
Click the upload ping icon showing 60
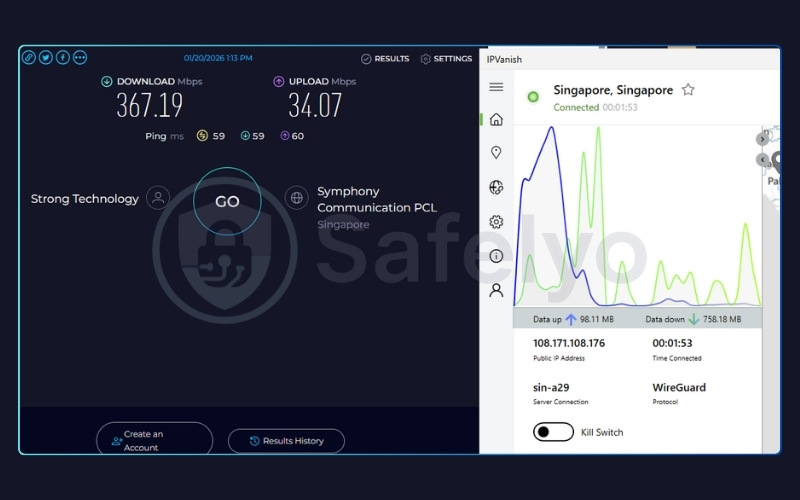(x=285, y=136)
